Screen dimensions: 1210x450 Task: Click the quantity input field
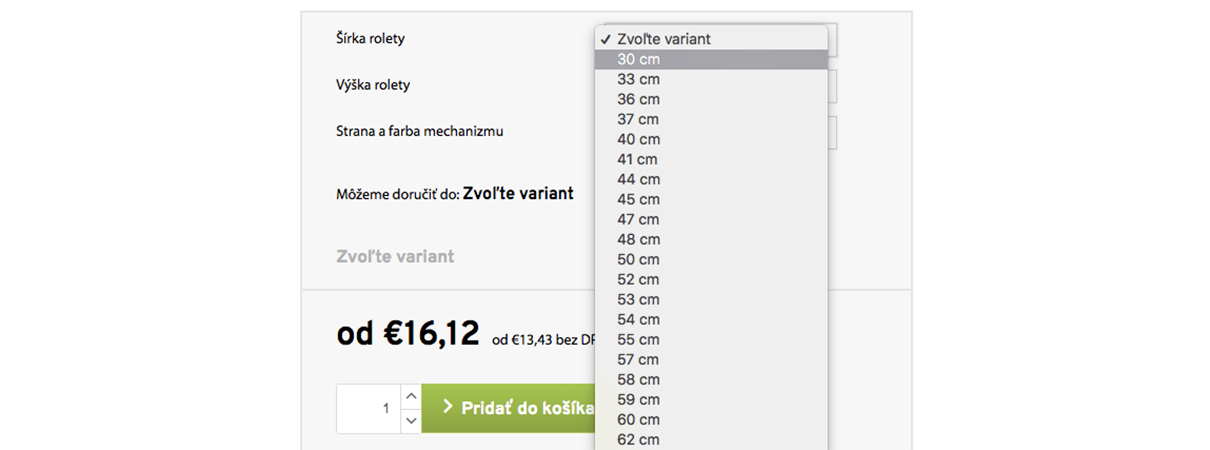(x=368, y=409)
